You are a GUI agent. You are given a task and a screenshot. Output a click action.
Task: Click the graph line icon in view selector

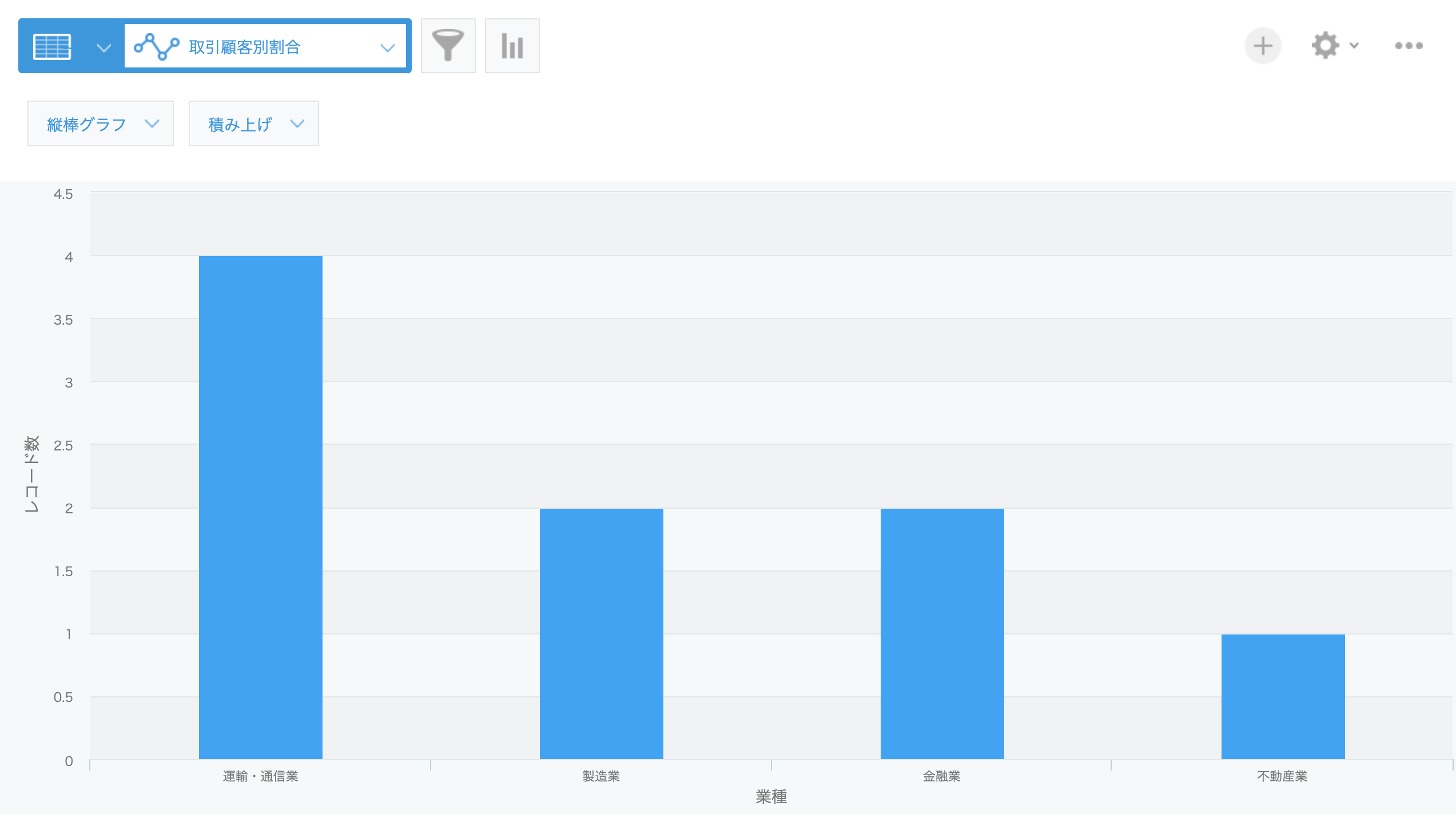tap(156, 46)
